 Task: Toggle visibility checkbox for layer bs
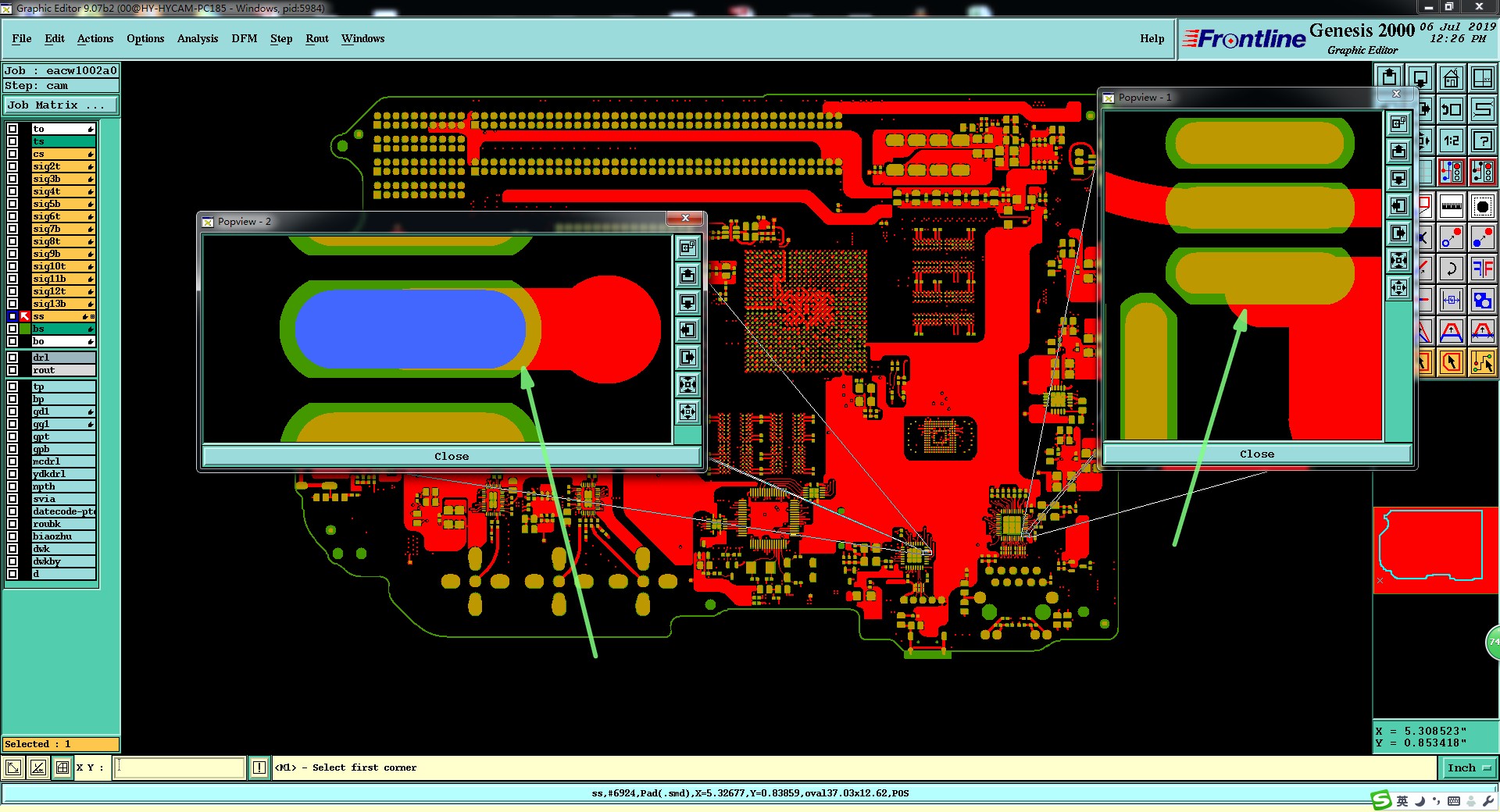12,329
